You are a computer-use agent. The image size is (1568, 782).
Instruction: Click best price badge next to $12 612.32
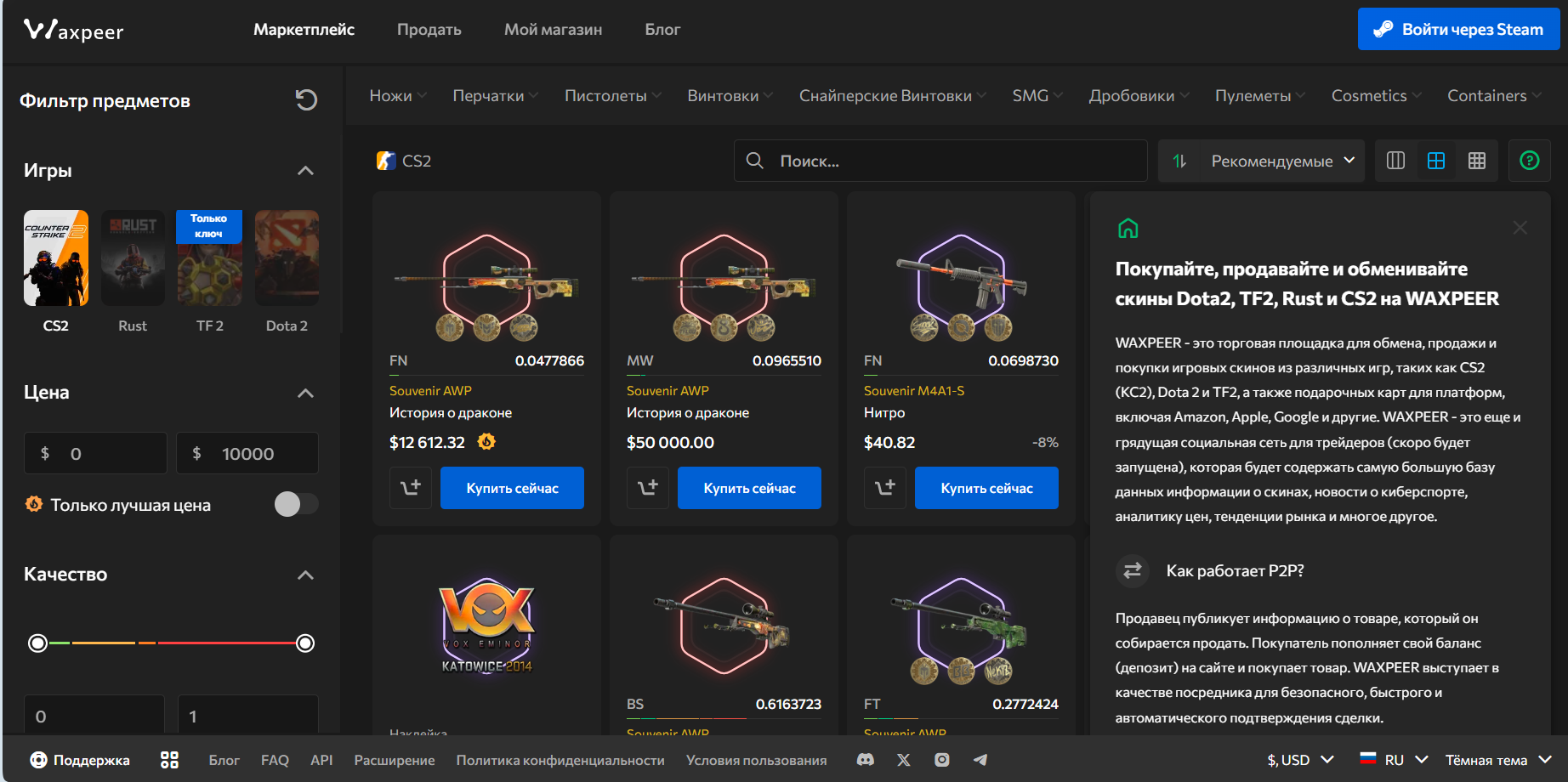pyautogui.click(x=486, y=441)
